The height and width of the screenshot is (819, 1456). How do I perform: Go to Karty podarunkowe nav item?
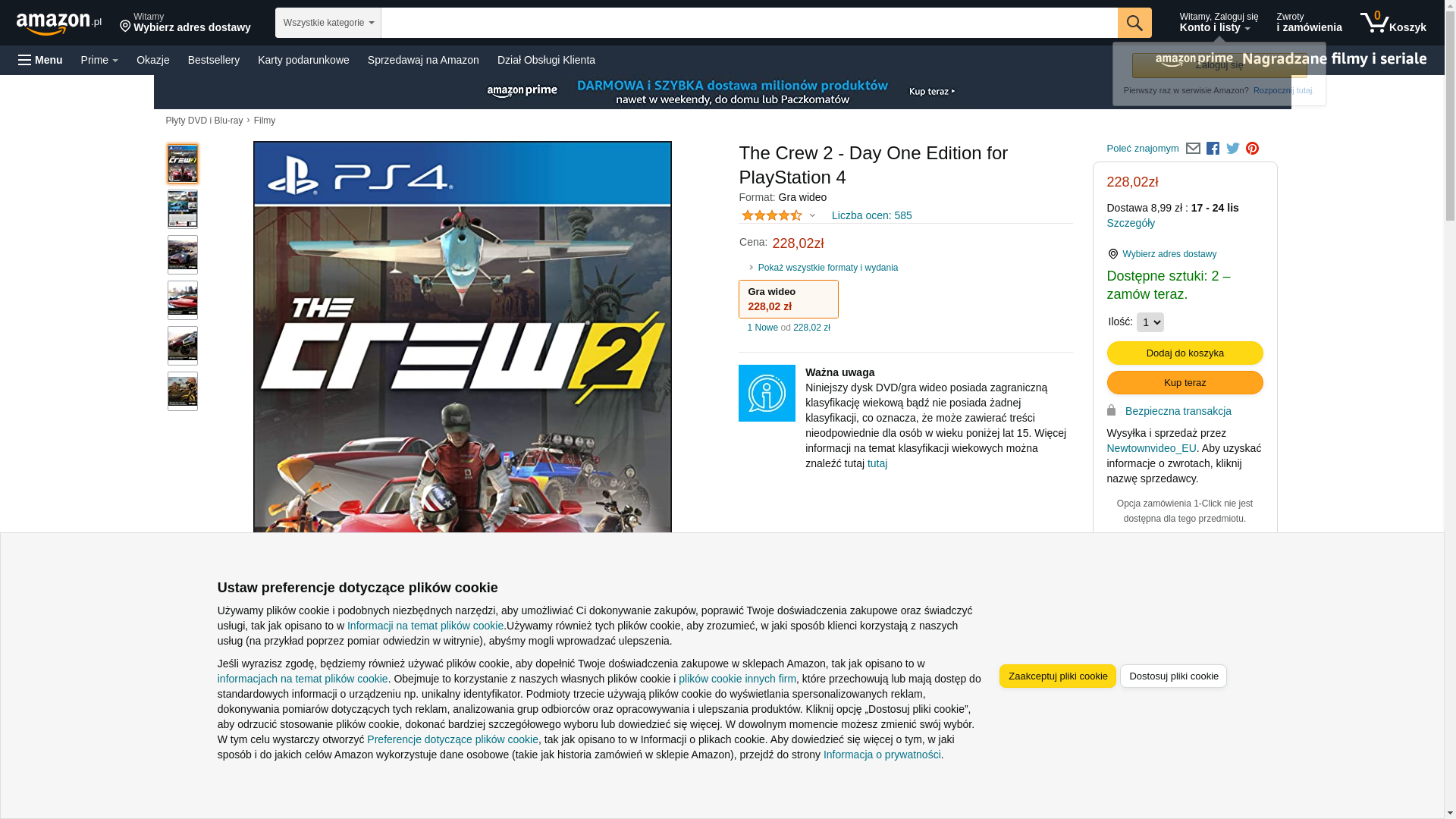coord(303,60)
